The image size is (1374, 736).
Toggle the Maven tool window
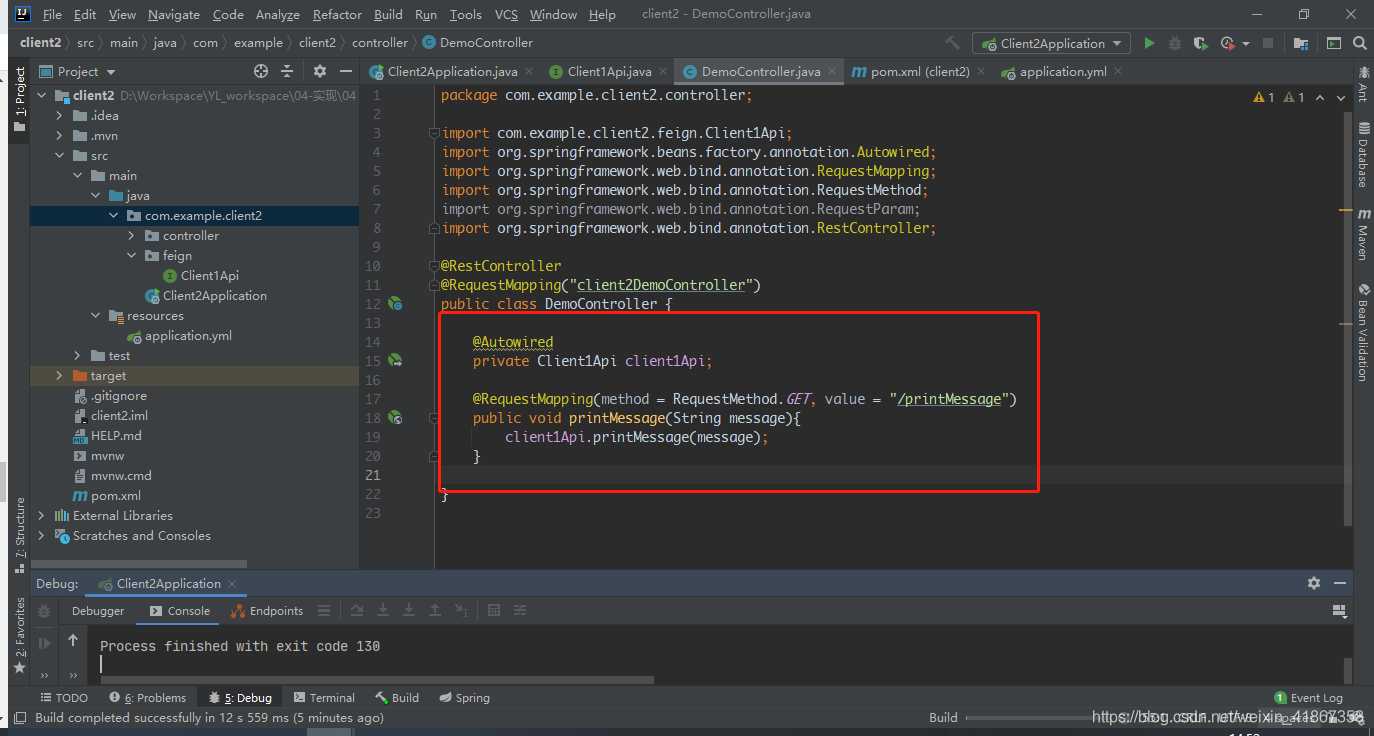point(1363,235)
